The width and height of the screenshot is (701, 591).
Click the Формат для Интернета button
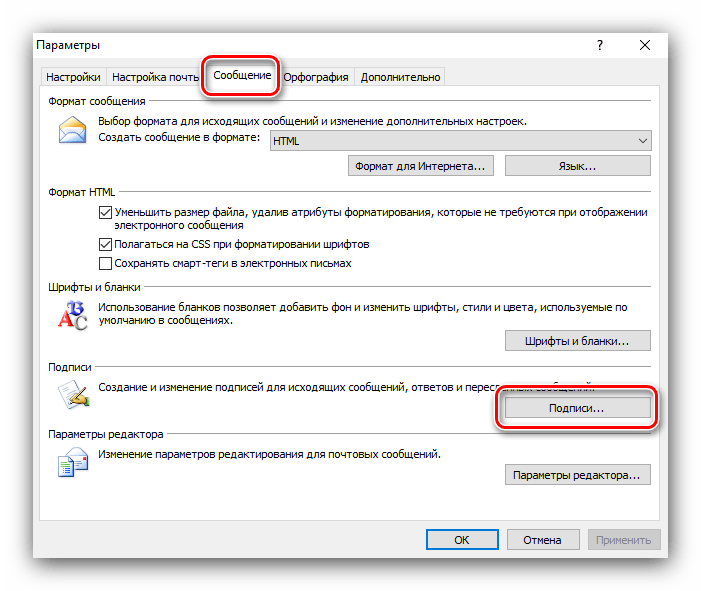(420, 166)
